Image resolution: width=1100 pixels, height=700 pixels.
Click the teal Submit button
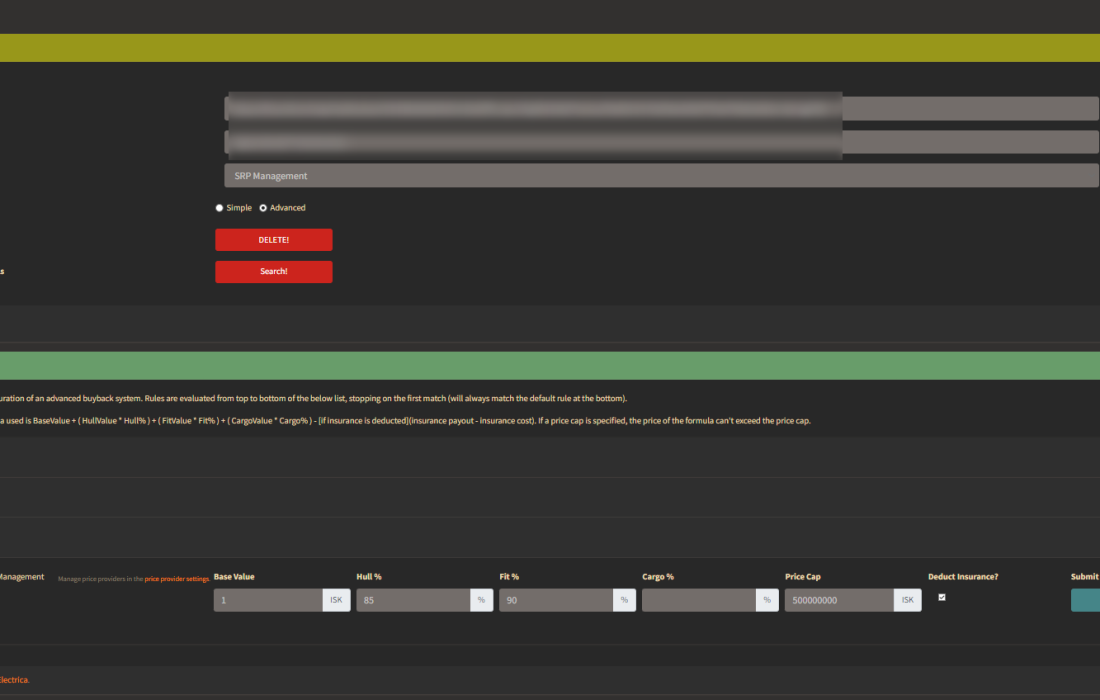1085,600
